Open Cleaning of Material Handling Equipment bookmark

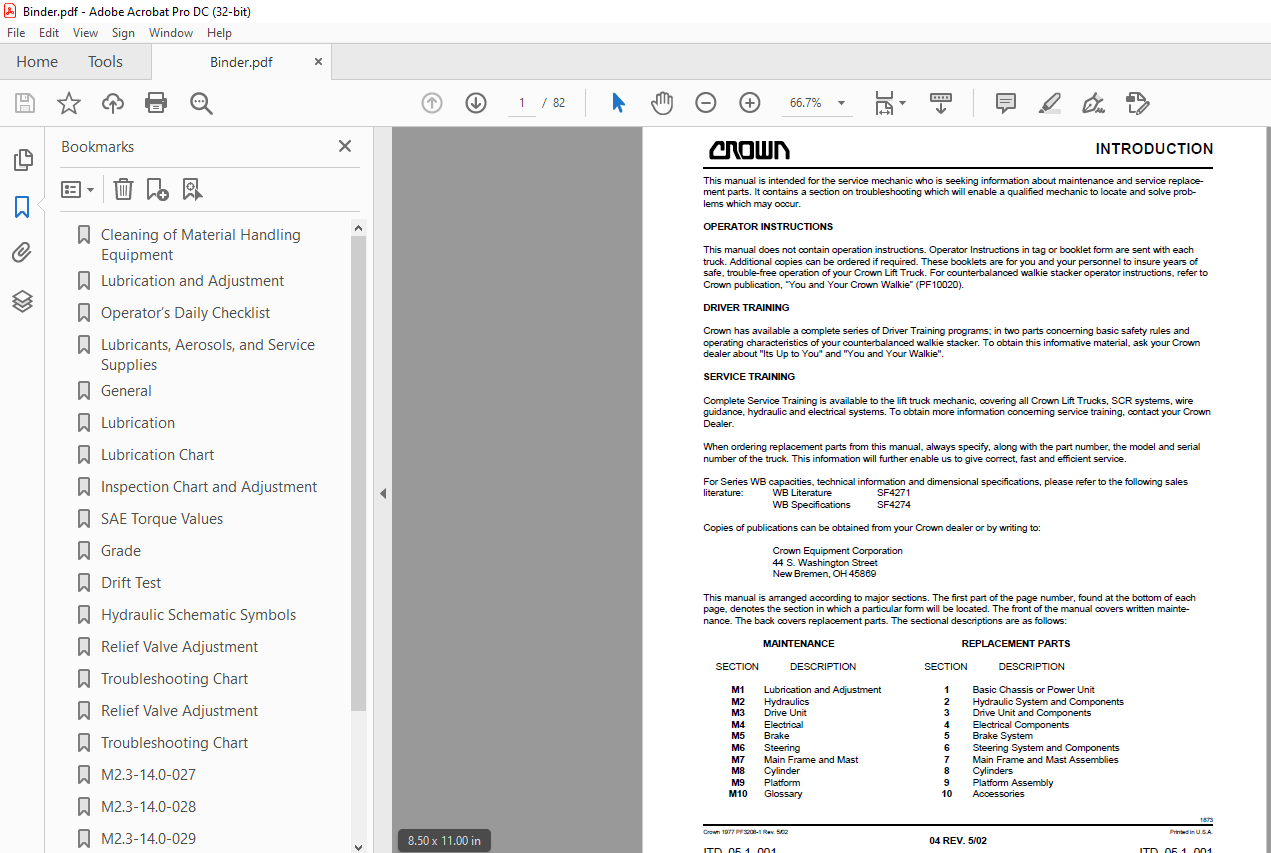pos(200,244)
